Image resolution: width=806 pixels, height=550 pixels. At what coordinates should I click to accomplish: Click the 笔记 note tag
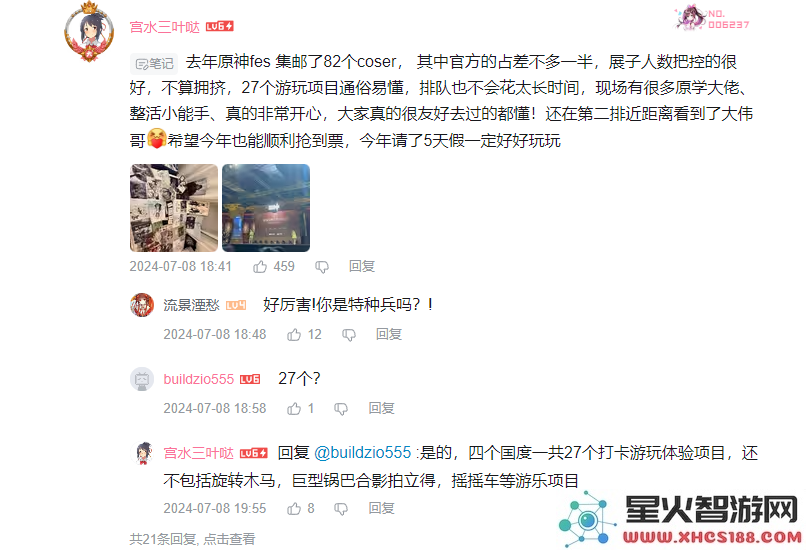tap(154, 64)
